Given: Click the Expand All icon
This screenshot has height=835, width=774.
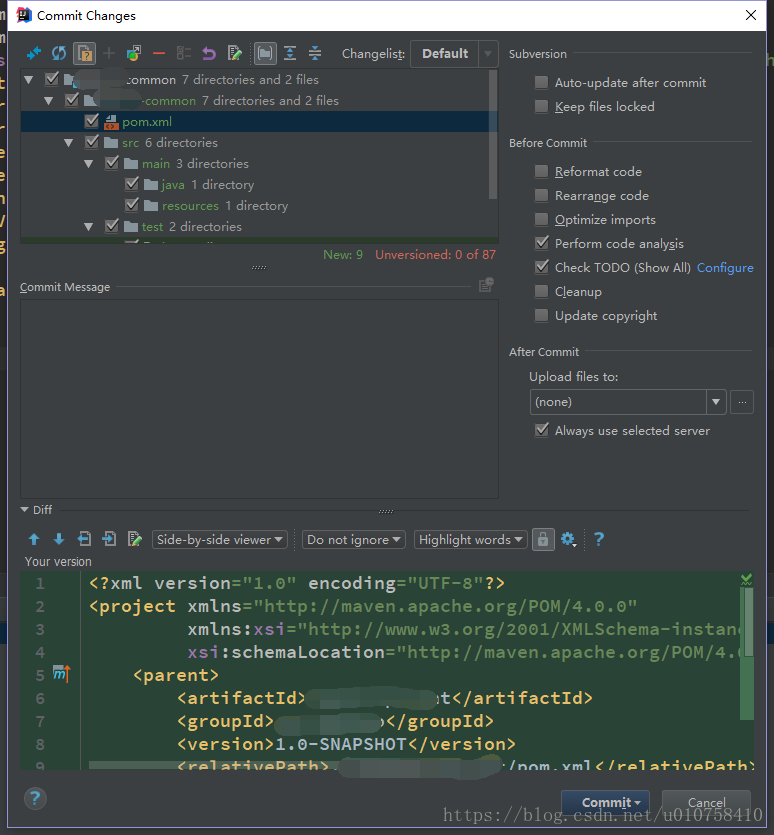Looking at the screenshot, I should click(290, 53).
